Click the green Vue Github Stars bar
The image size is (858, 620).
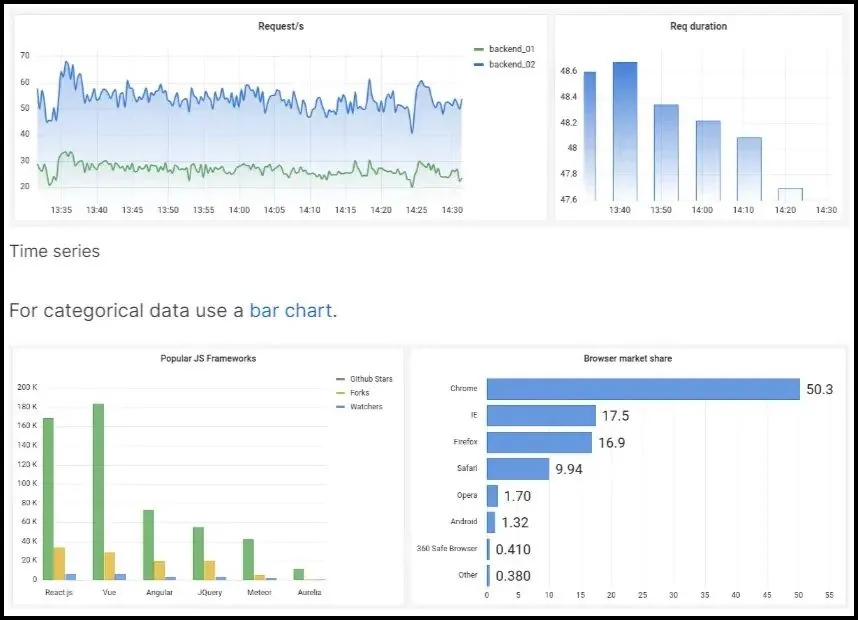98,492
